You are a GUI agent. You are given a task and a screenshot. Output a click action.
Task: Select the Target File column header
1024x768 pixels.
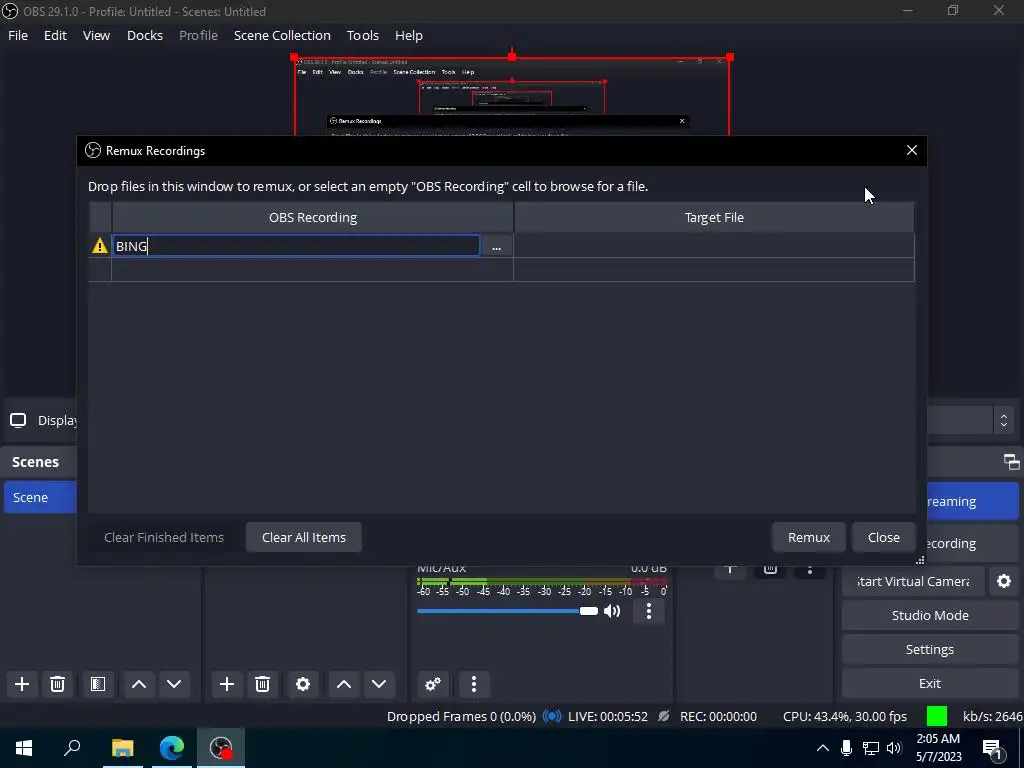(714, 217)
